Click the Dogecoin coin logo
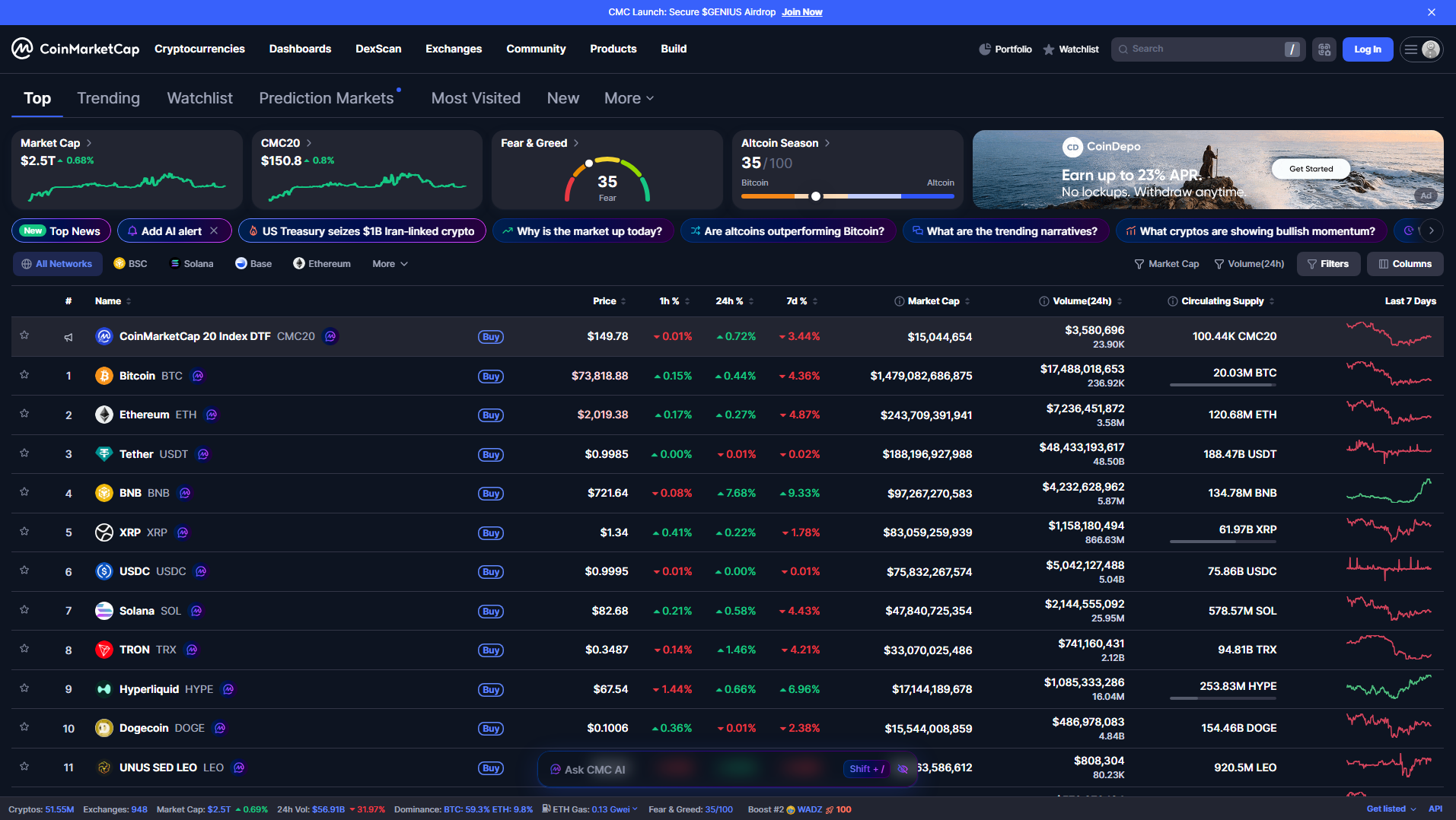The width and height of the screenshot is (1456, 820). (104, 728)
